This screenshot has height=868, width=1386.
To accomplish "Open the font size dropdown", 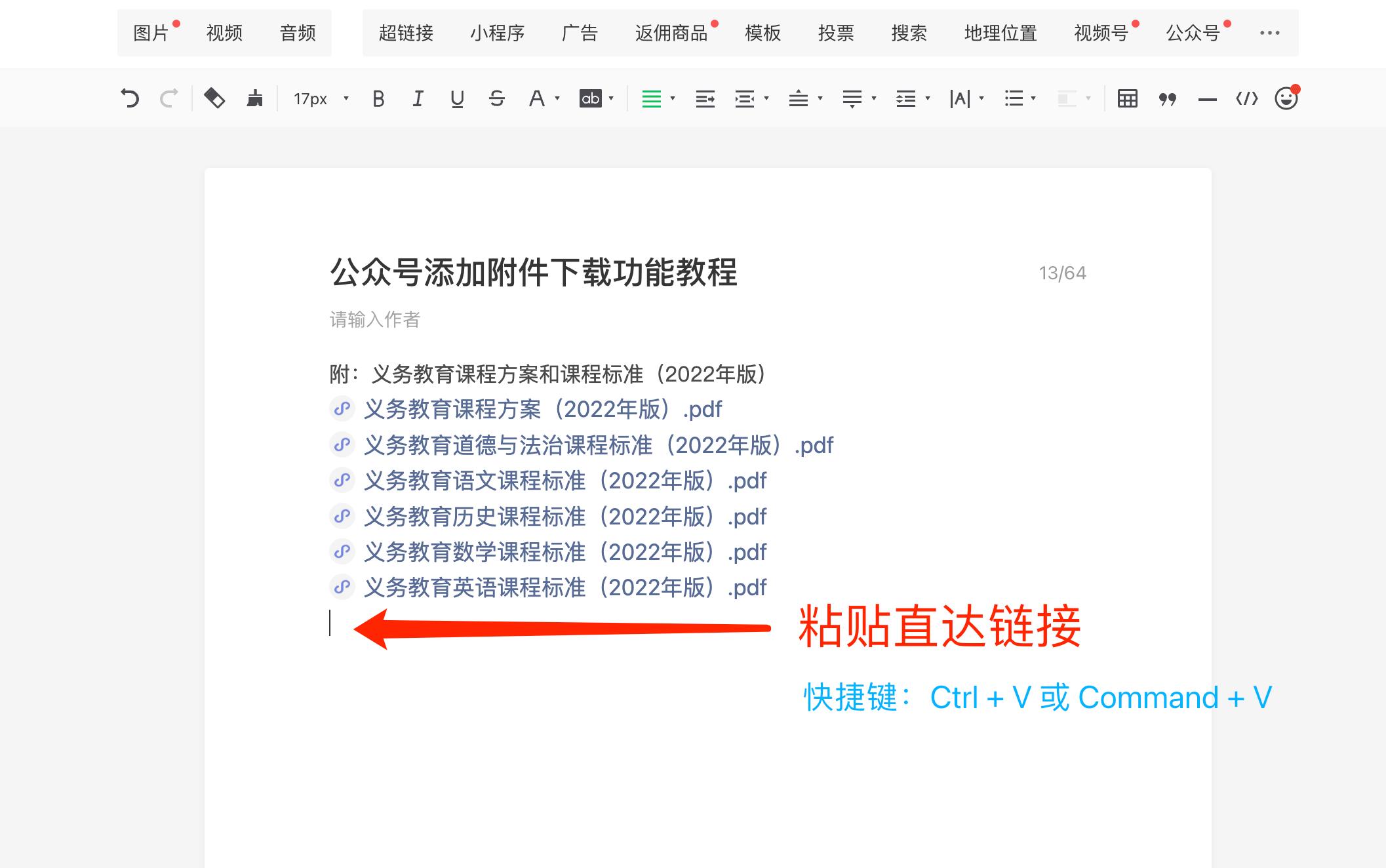I will tap(319, 98).
